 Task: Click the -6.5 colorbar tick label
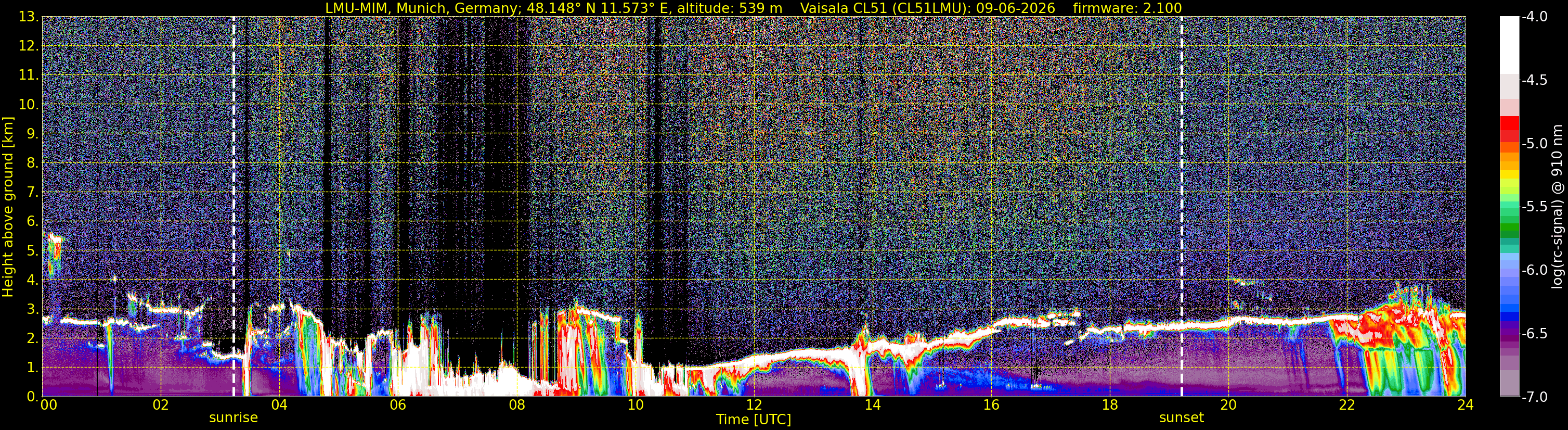1535,334
